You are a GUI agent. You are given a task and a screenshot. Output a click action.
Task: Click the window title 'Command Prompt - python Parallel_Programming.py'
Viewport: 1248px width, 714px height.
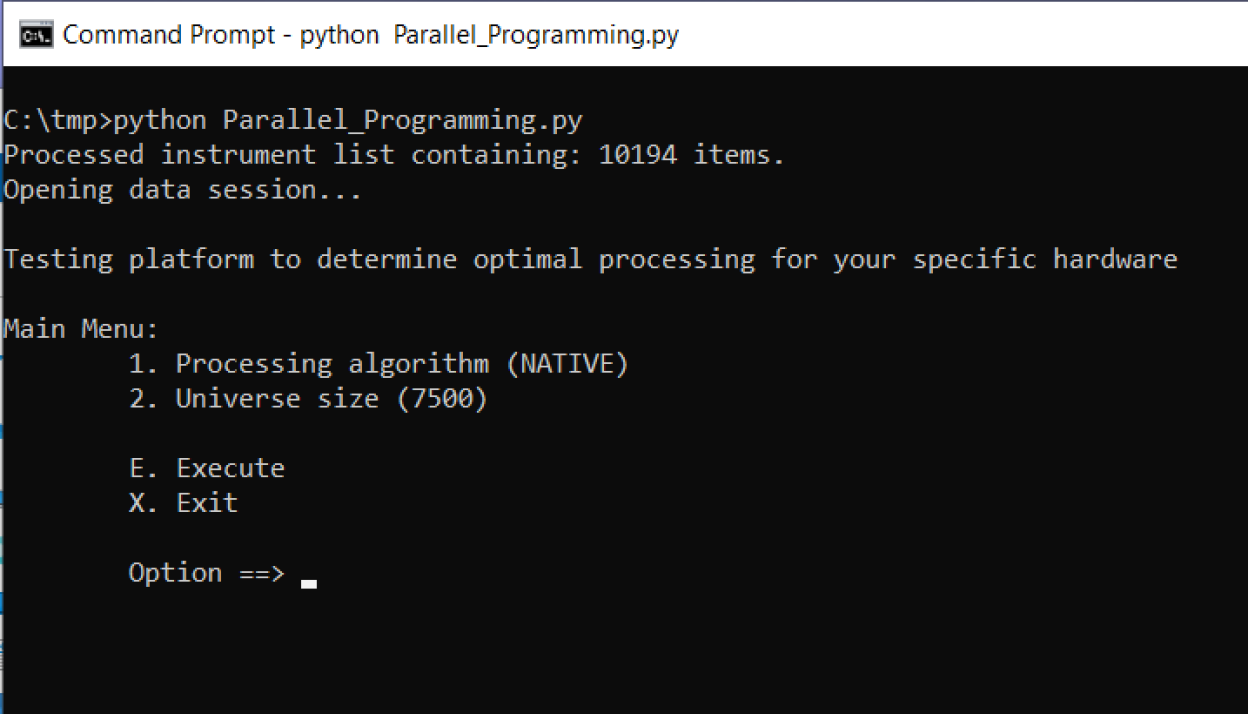point(370,35)
